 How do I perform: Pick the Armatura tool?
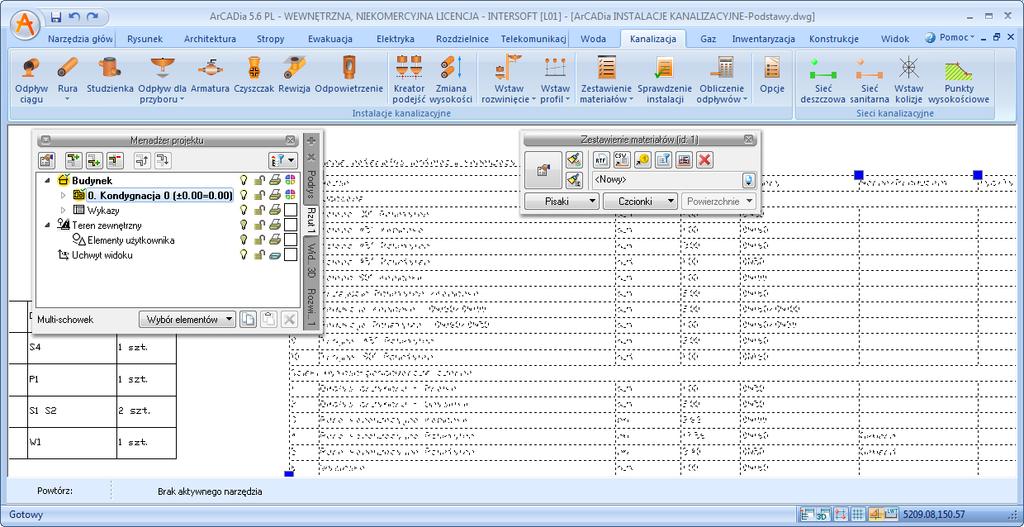pos(210,75)
